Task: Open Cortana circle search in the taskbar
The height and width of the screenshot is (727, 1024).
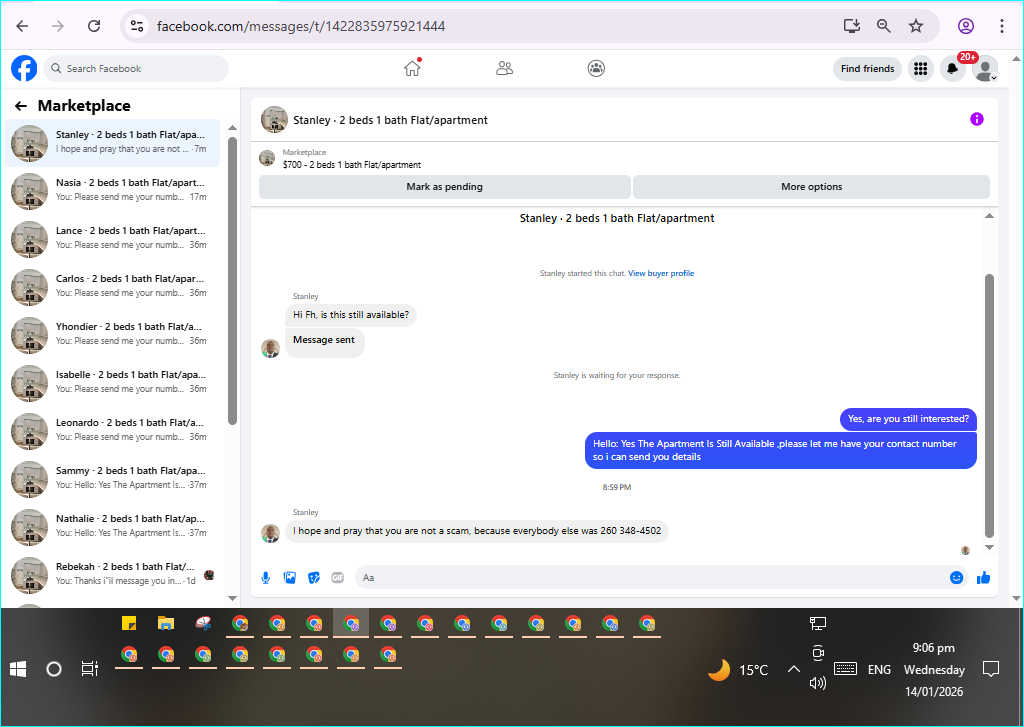Action: [x=54, y=670]
